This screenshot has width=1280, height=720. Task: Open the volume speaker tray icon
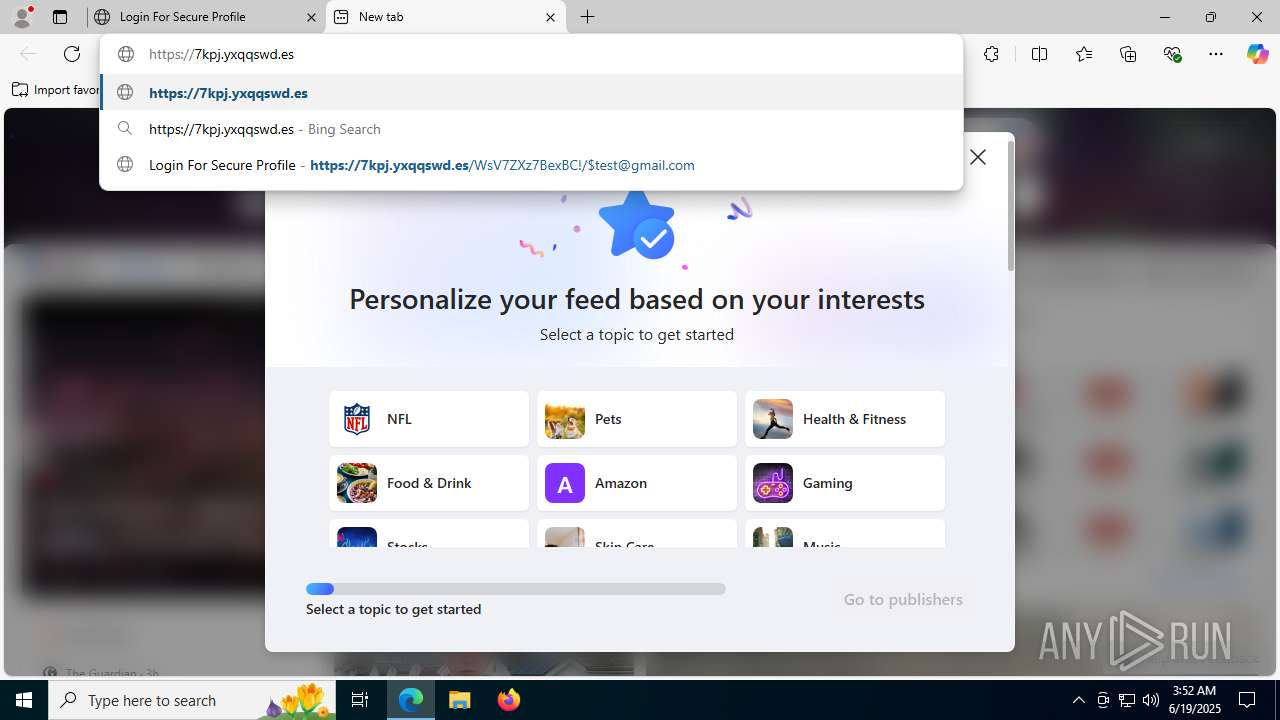click(1150, 700)
